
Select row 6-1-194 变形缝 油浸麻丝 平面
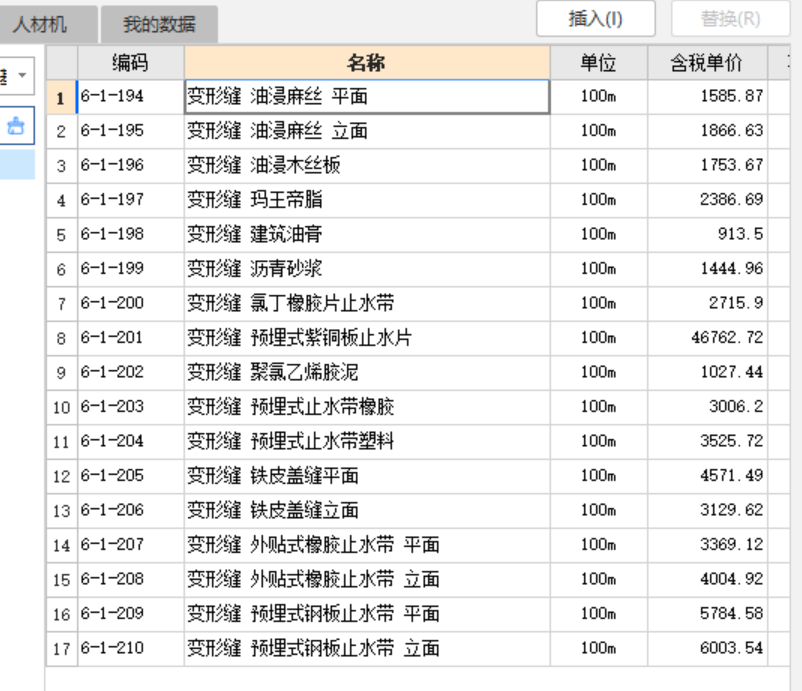418,96
